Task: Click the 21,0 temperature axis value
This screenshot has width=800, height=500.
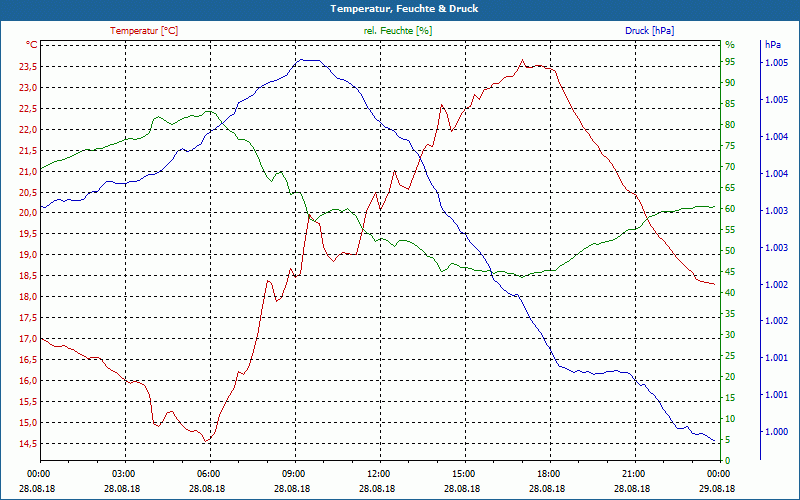Action: (x=28, y=171)
